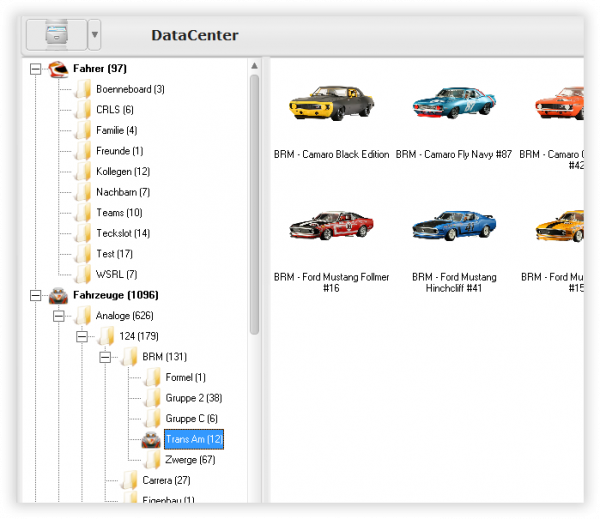Select 124 (179) scale category
The height and width of the screenshot is (519, 600).
139,336
